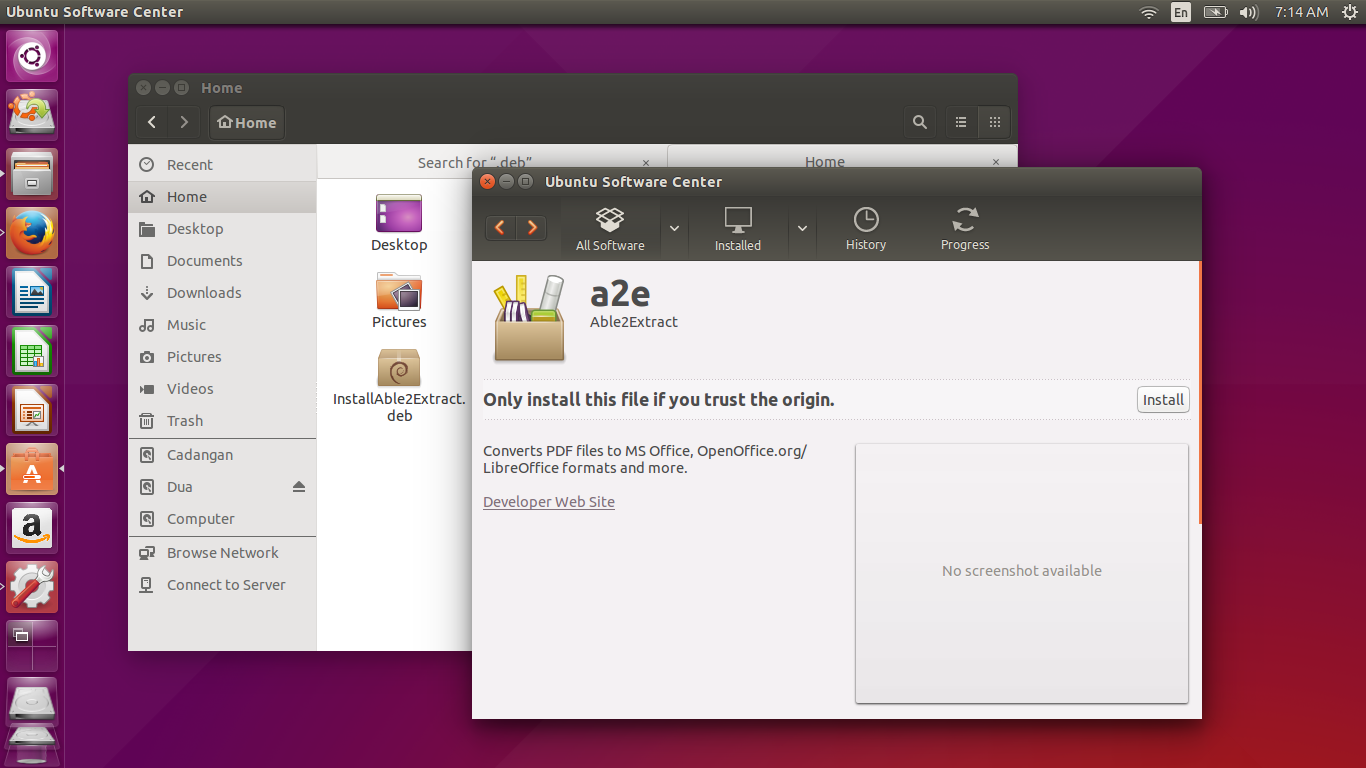Launch LibreOffice Writer from launcher
Screen dimensions: 1366x768
point(33,292)
